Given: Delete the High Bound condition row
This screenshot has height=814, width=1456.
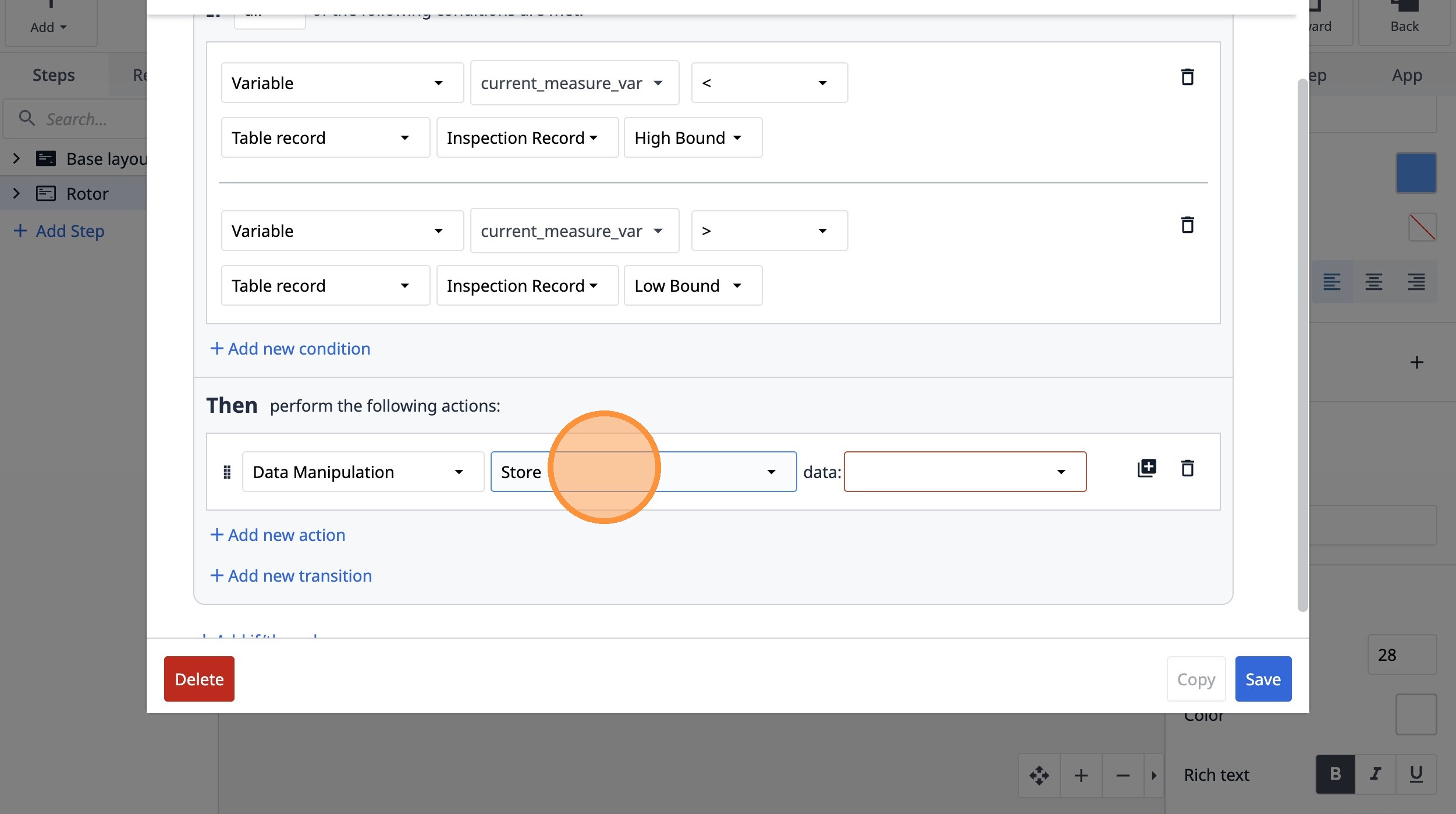Looking at the screenshot, I should tap(1187, 77).
